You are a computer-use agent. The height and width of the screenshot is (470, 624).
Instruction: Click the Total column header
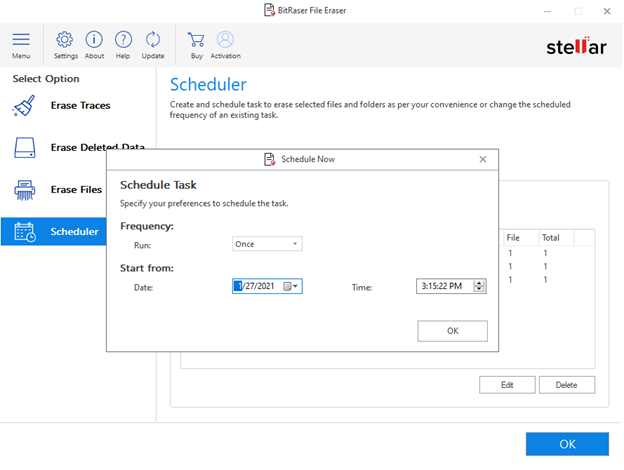[556, 238]
